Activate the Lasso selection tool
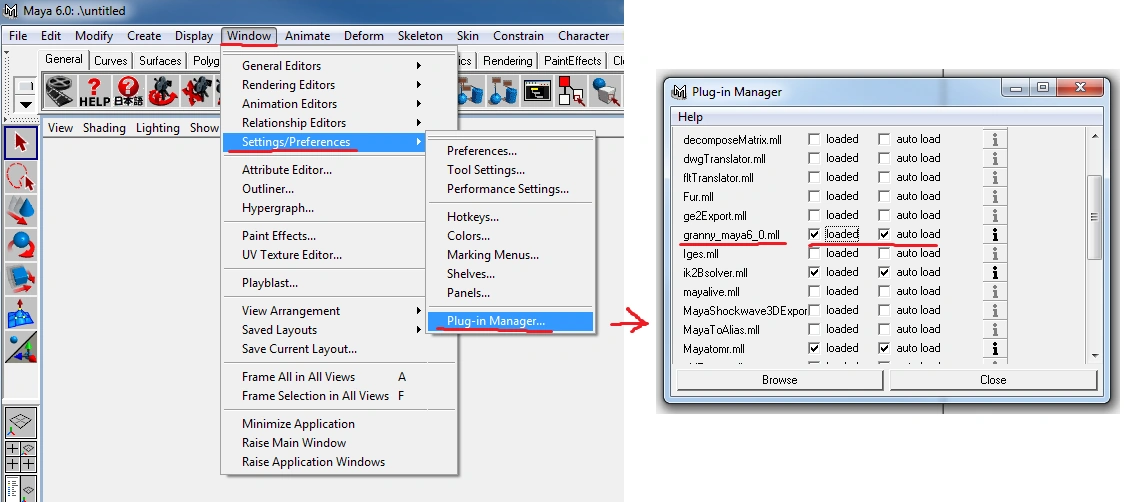 [21, 176]
